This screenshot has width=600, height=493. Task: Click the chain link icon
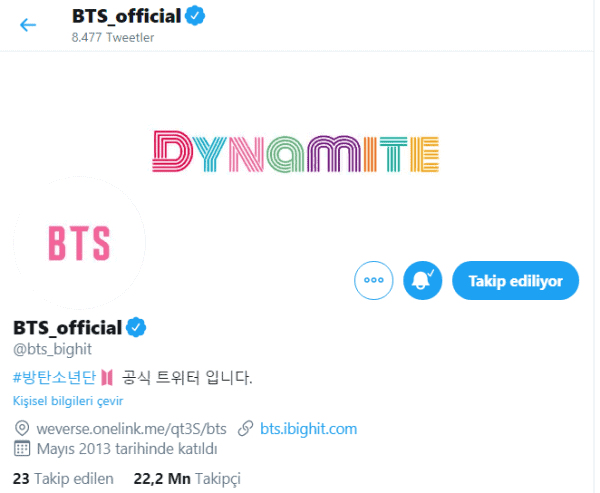[x=245, y=429]
